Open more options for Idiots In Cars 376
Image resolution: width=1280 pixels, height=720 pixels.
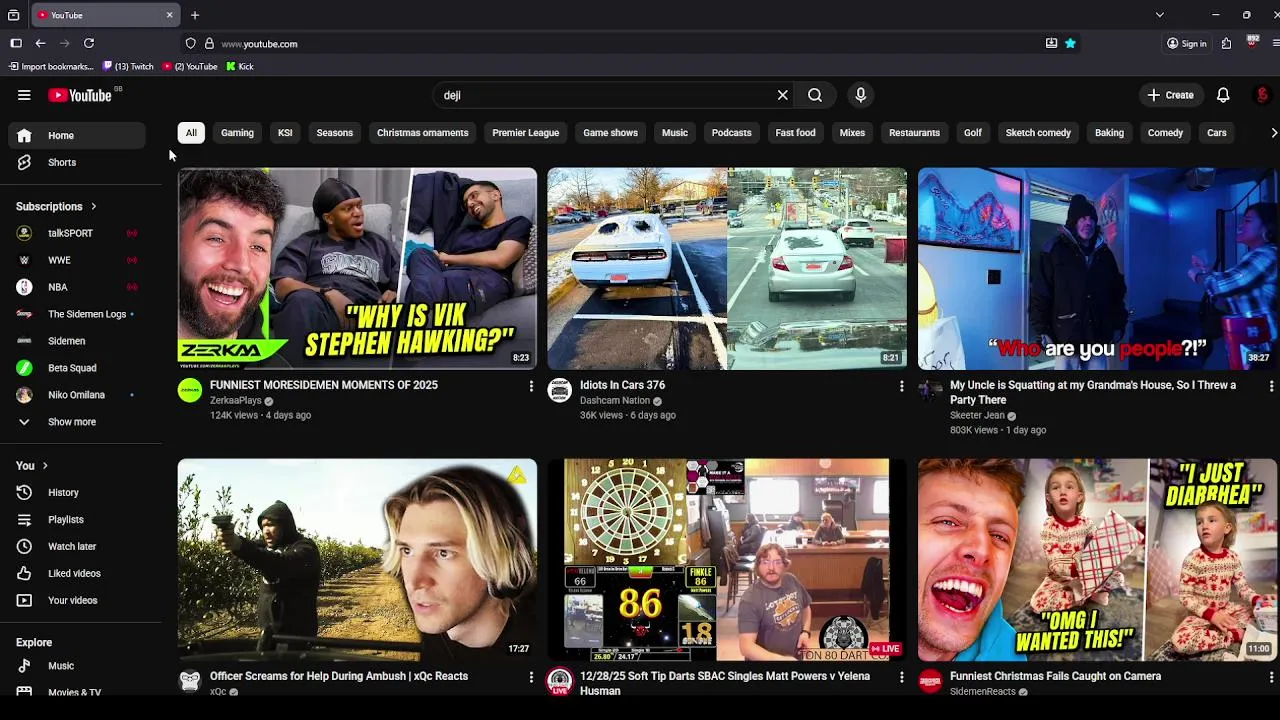[901, 386]
